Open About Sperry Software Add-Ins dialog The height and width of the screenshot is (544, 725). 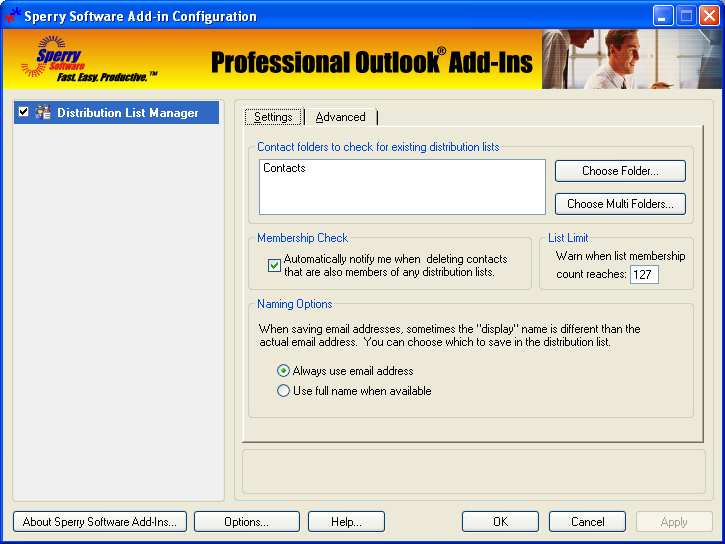[100, 522]
